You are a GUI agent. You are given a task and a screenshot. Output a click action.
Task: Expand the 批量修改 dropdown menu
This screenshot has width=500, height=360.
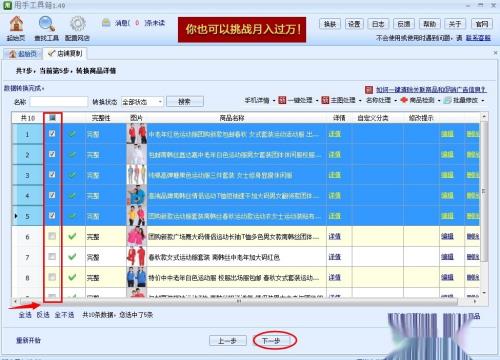[x=483, y=100]
